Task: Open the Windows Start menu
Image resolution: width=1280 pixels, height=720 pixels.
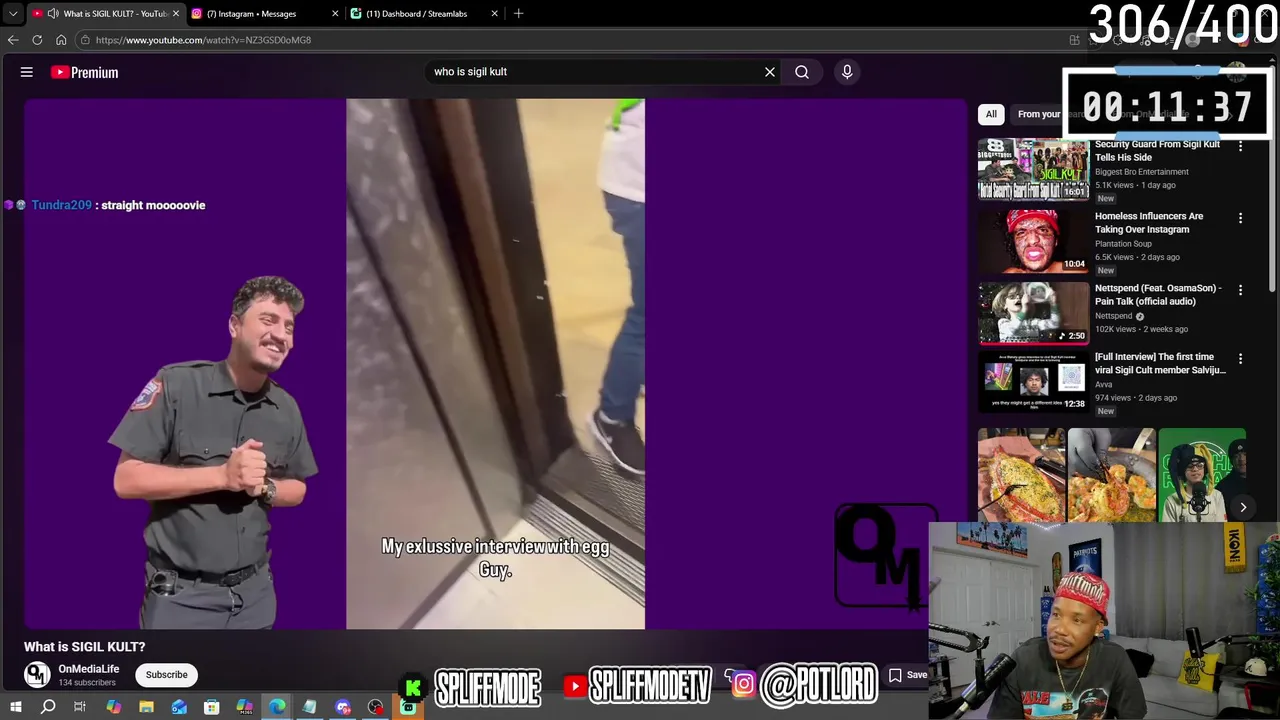Action: click(x=15, y=707)
